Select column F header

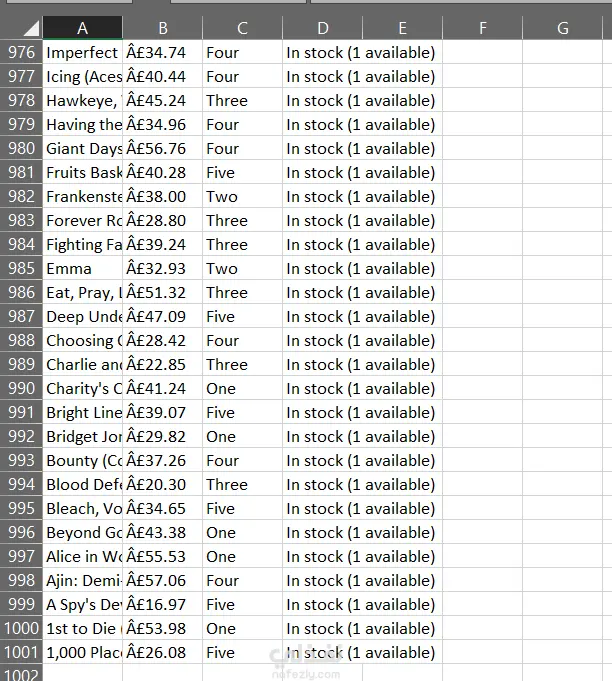(x=483, y=28)
